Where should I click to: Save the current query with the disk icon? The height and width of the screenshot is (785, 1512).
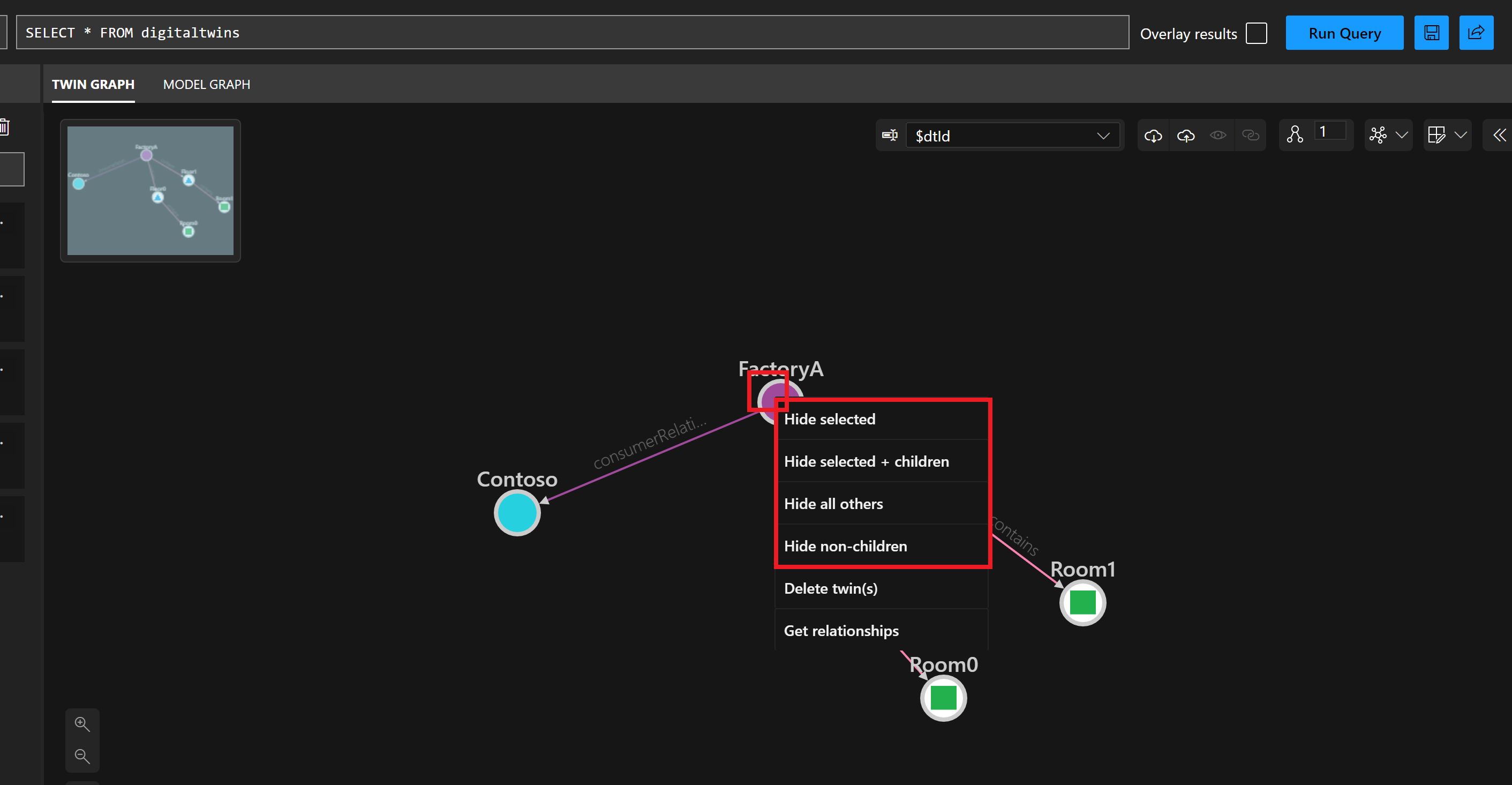pos(1432,32)
